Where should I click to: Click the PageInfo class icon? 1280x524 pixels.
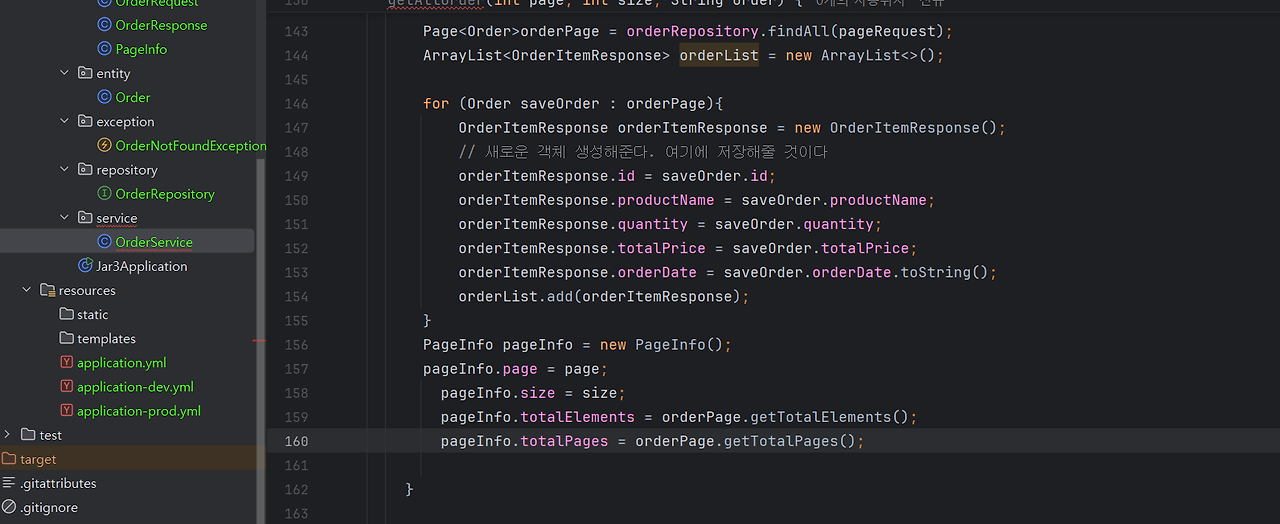(x=105, y=49)
